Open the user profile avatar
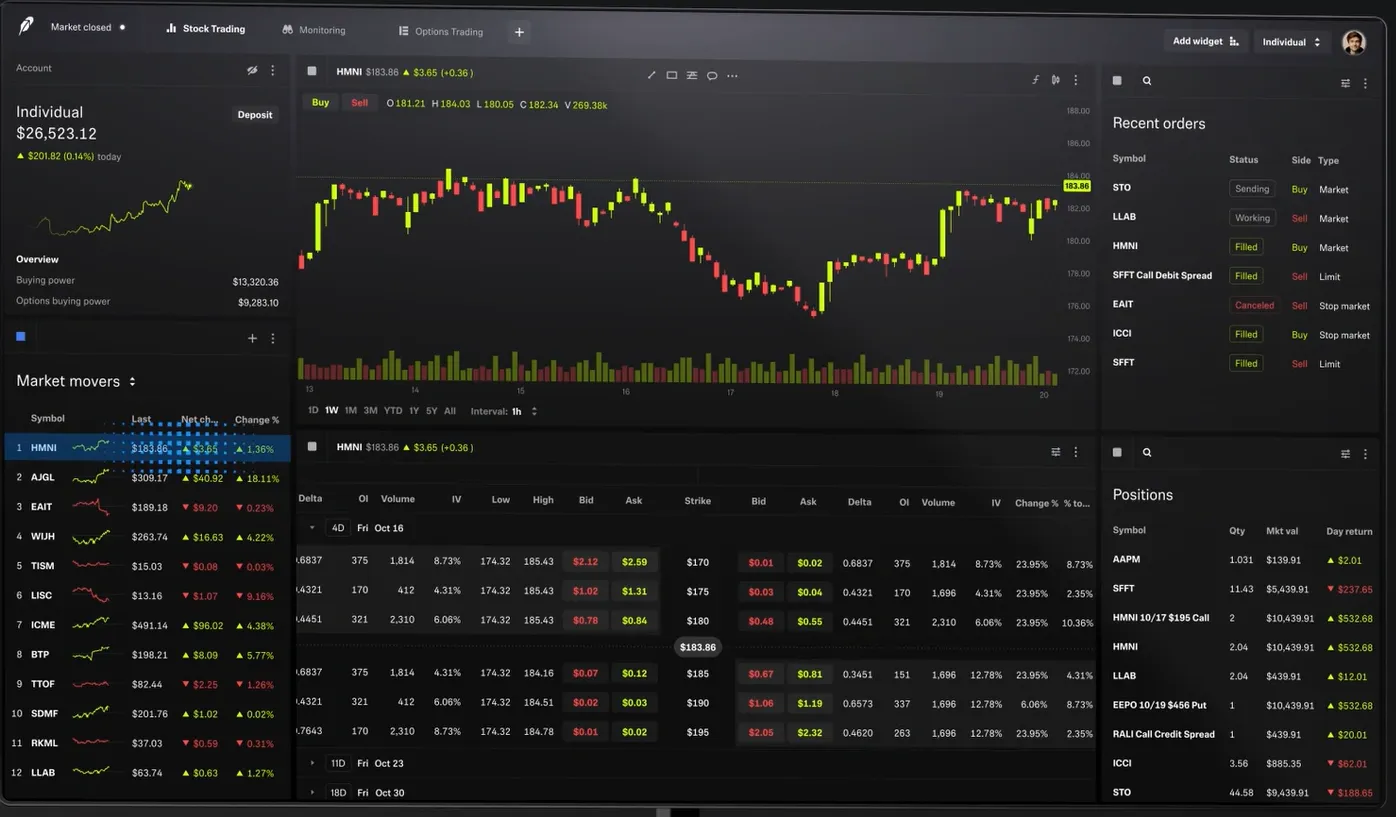Screen dimensions: 1396x817 coord(1353,42)
